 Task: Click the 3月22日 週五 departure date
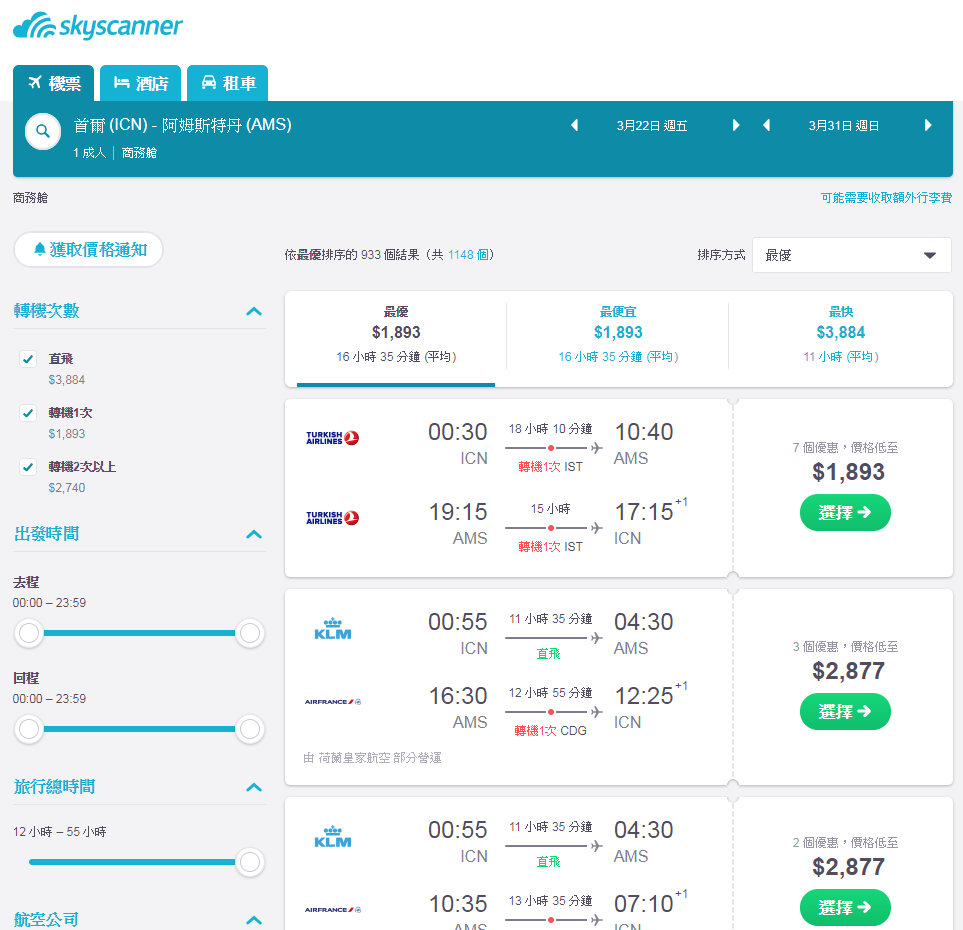pyautogui.click(x=652, y=126)
